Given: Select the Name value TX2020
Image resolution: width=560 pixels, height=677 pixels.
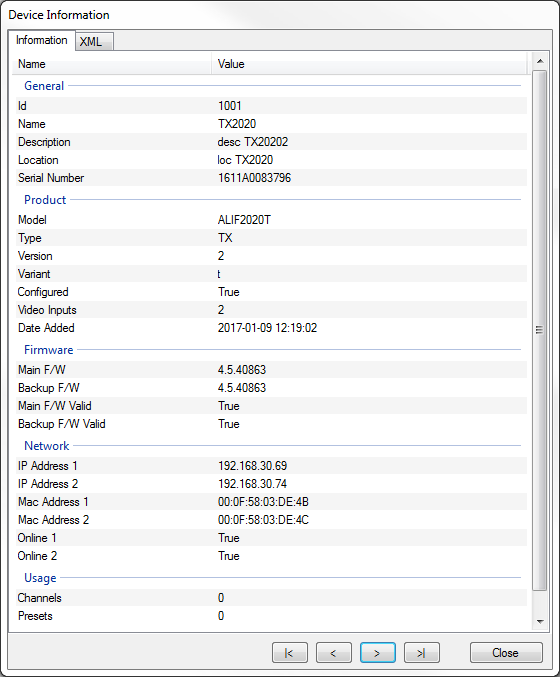Looking at the screenshot, I should (237, 124).
